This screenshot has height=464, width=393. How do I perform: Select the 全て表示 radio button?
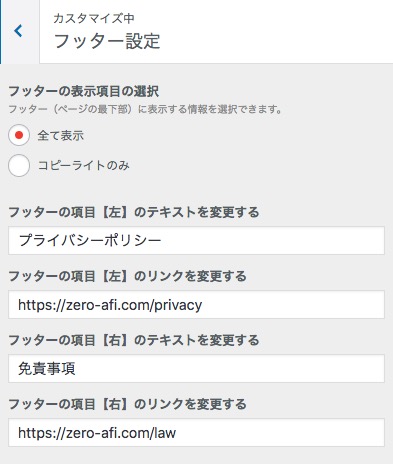coord(19,135)
